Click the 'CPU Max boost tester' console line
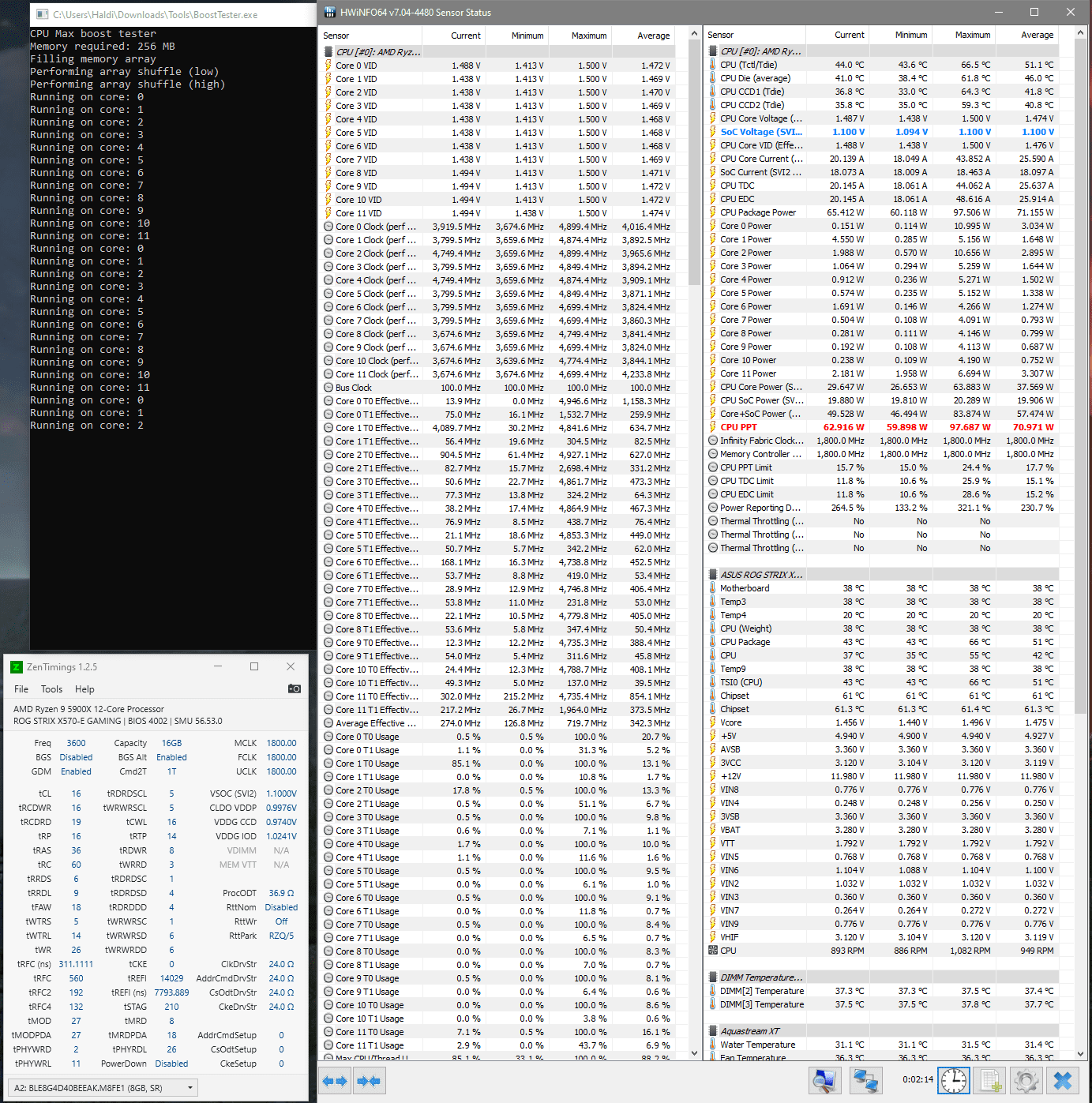The height and width of the screenshot is (1103, 1092). tap(93, 34)
